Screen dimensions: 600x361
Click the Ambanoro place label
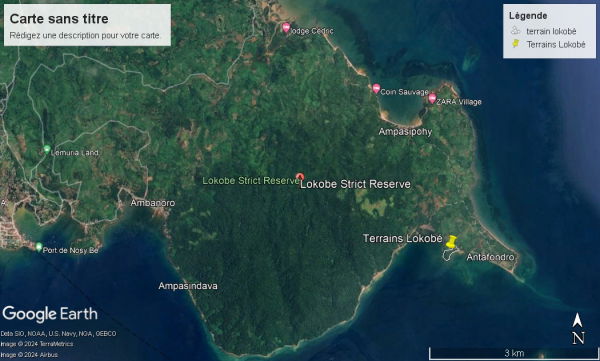coord(153,203)
